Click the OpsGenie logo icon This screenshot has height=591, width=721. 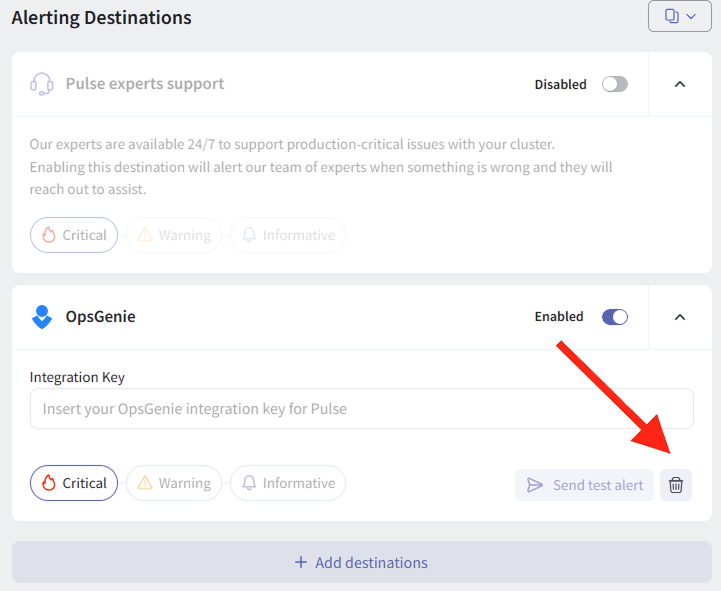[42, 317]
